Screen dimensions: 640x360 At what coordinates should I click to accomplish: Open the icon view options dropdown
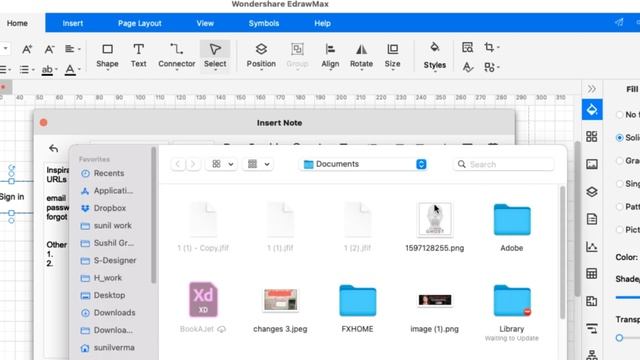click(222, 164)
